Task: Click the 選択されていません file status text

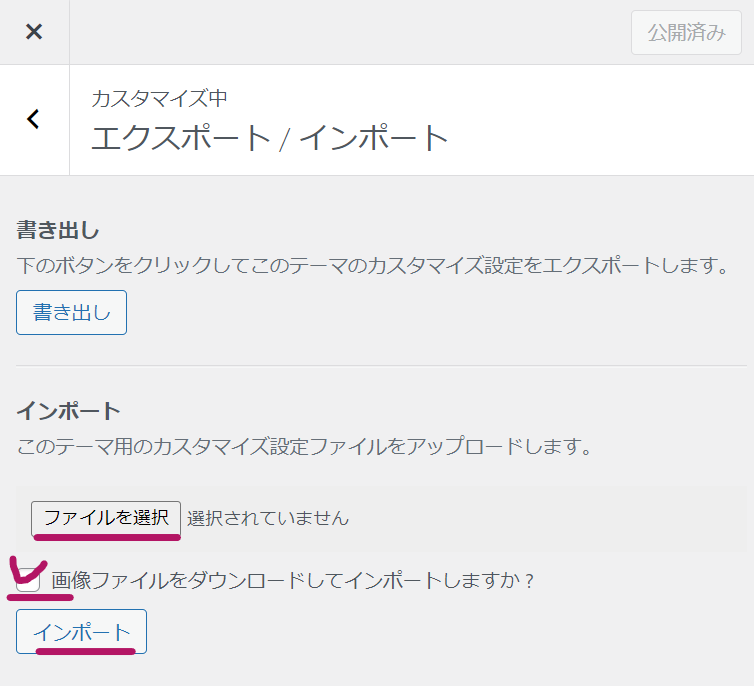Action: click(x=268, y=518)
